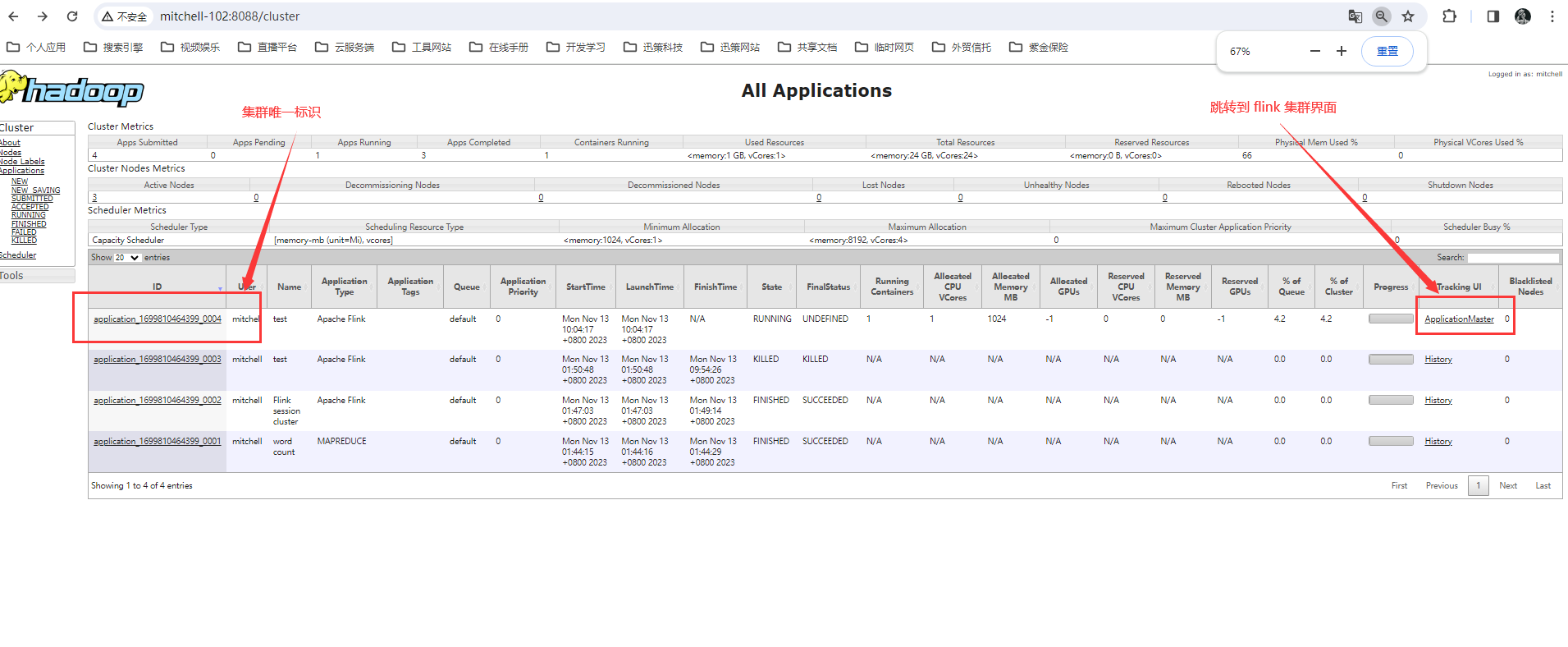Sort by FinalStatus column header
The height and width of the screenshot is (647, 1568).
pyautogui.click(x=828, y=287)
